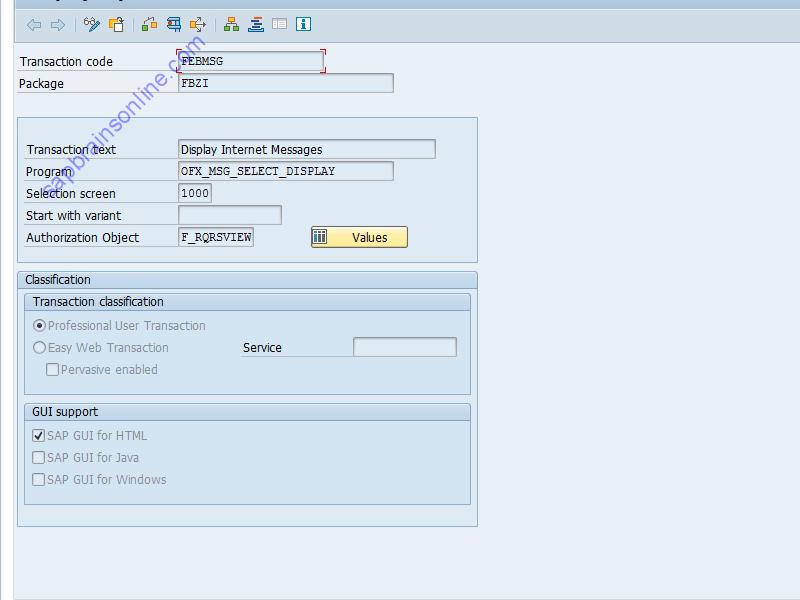This screenshot has height=600, width=800.
Task: Select Professional User Transaction radio button
Action: pos(39,326)
